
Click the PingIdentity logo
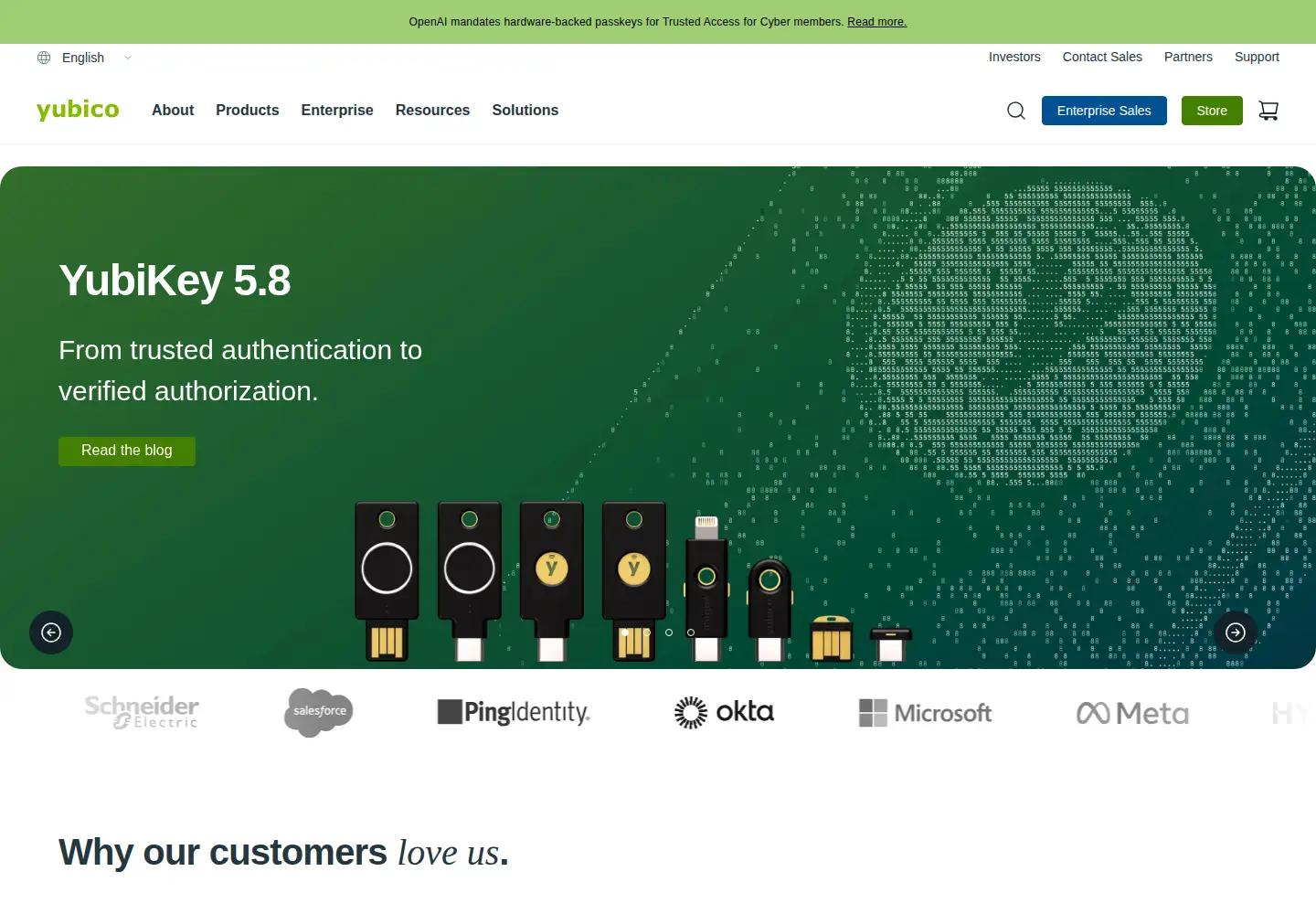pyautogui.click(x=514, y=712)
